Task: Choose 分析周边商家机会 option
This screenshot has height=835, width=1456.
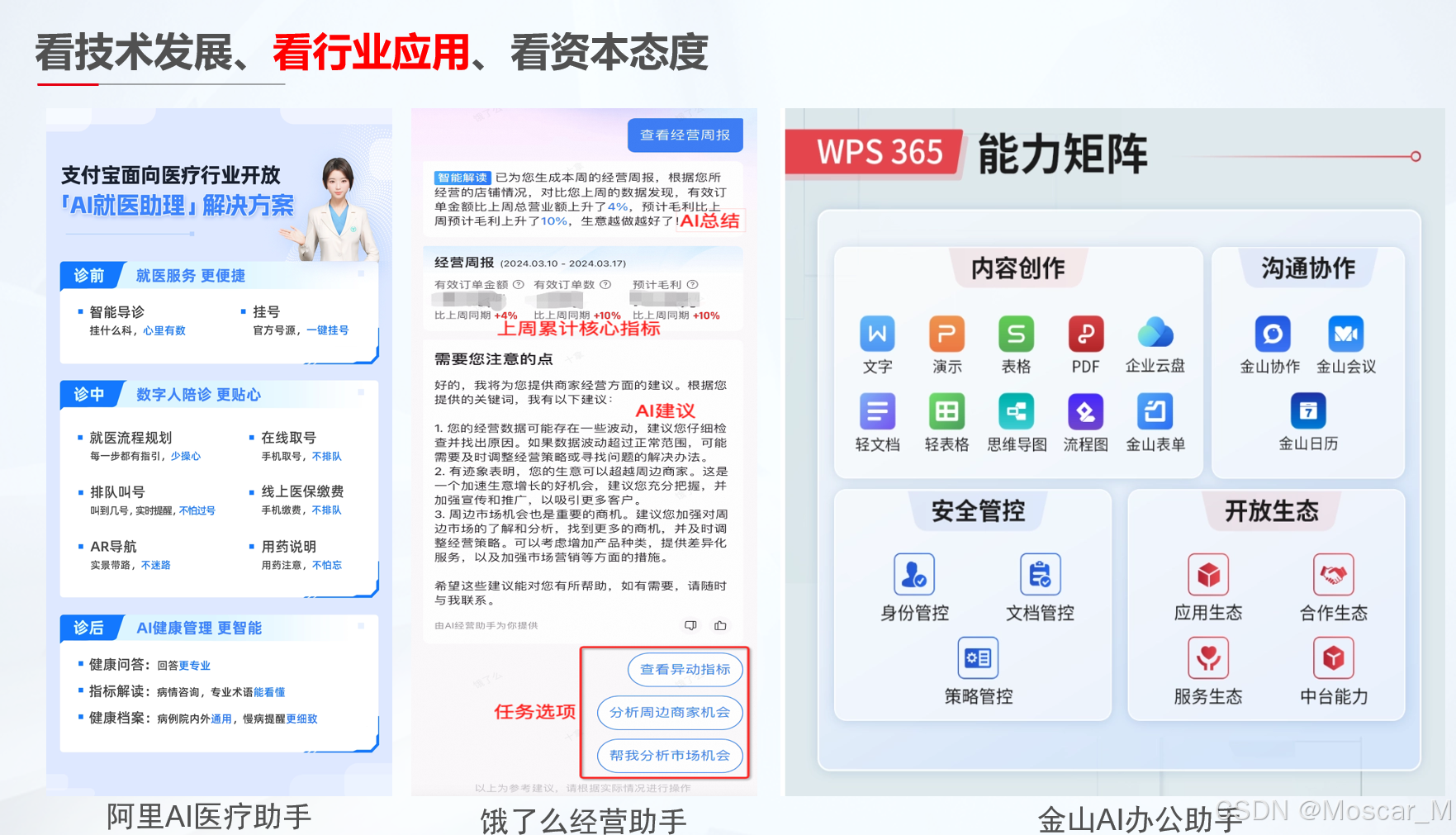Action: pyautogui.click(x=670, y=712)
